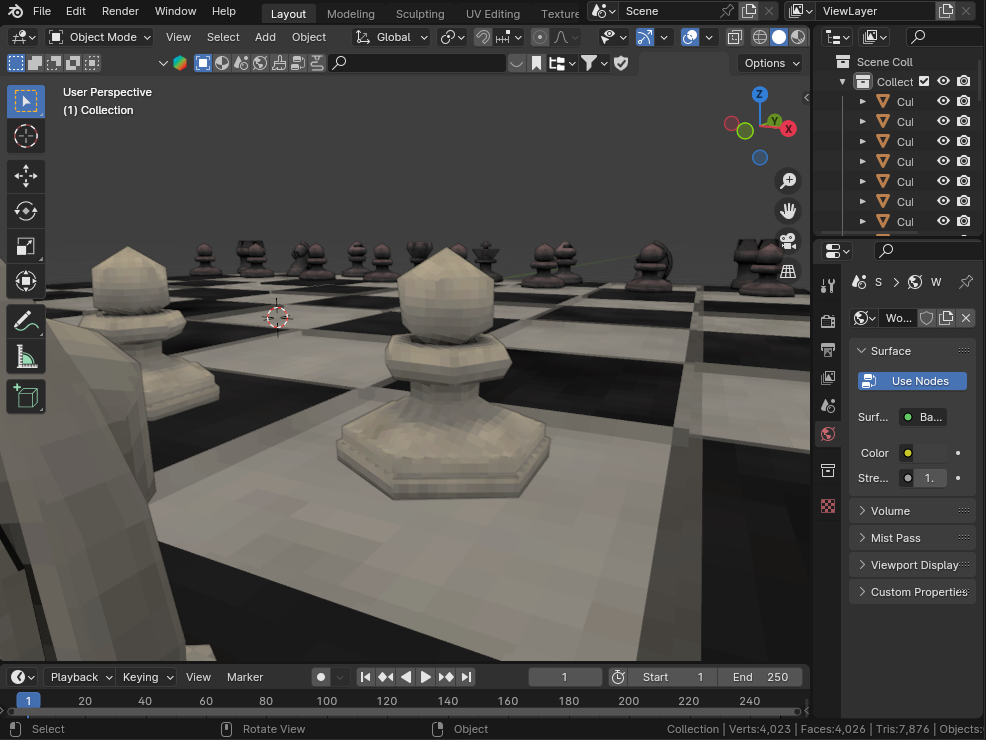Open the Object Mode dropdown
This screenshot has height=740, width=986.
pyautogui.click(x=100, y=37)
